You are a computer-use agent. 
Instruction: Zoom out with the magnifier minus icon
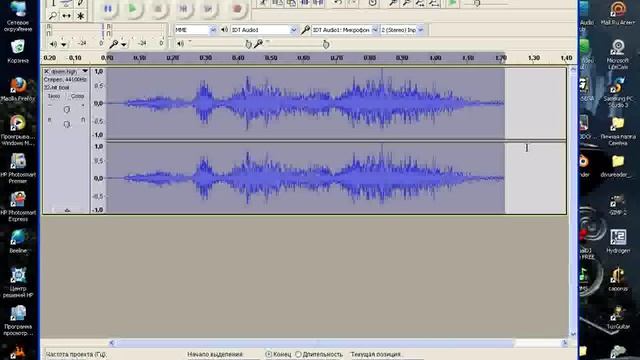pos(407,3)
